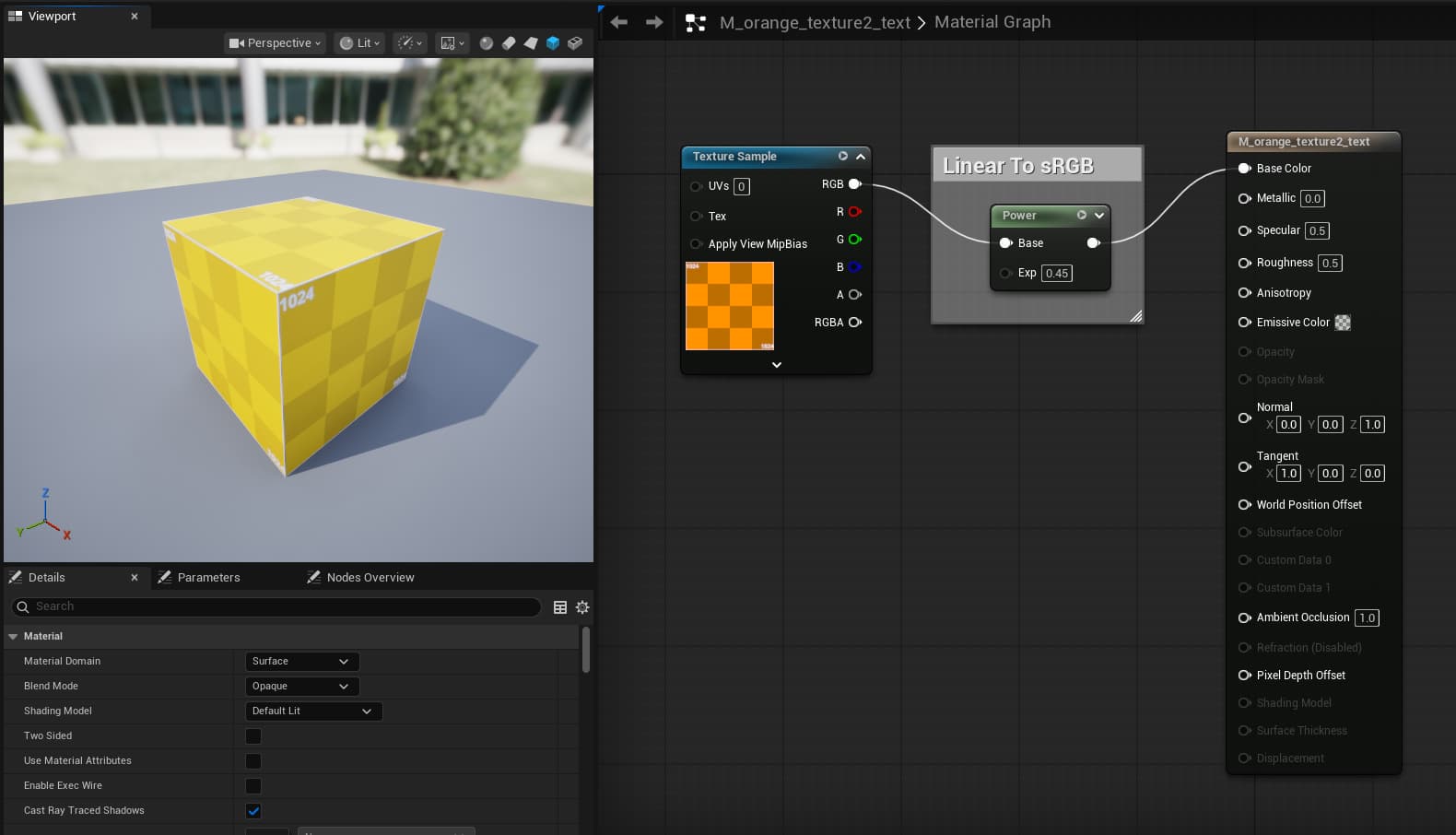Click the Material Graph breadcrumb
This screenshot has height=835, width=1456.
[992, 22]
